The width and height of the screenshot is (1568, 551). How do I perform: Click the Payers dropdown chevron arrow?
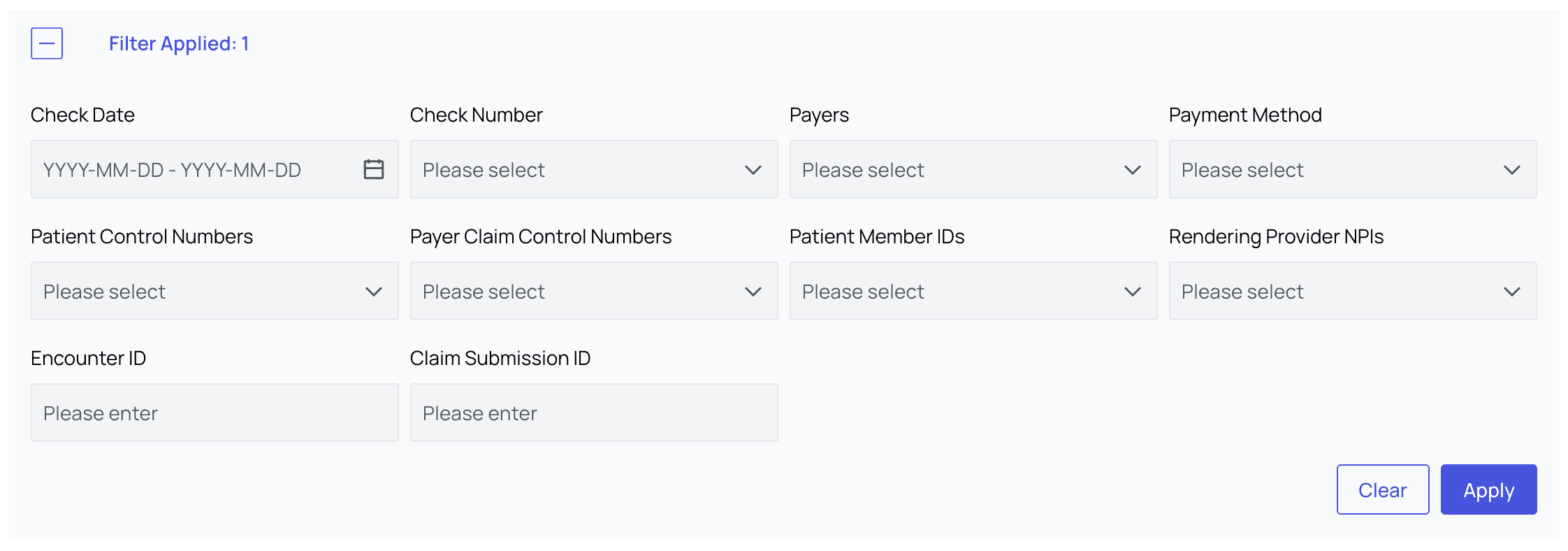click(1132, 170)
